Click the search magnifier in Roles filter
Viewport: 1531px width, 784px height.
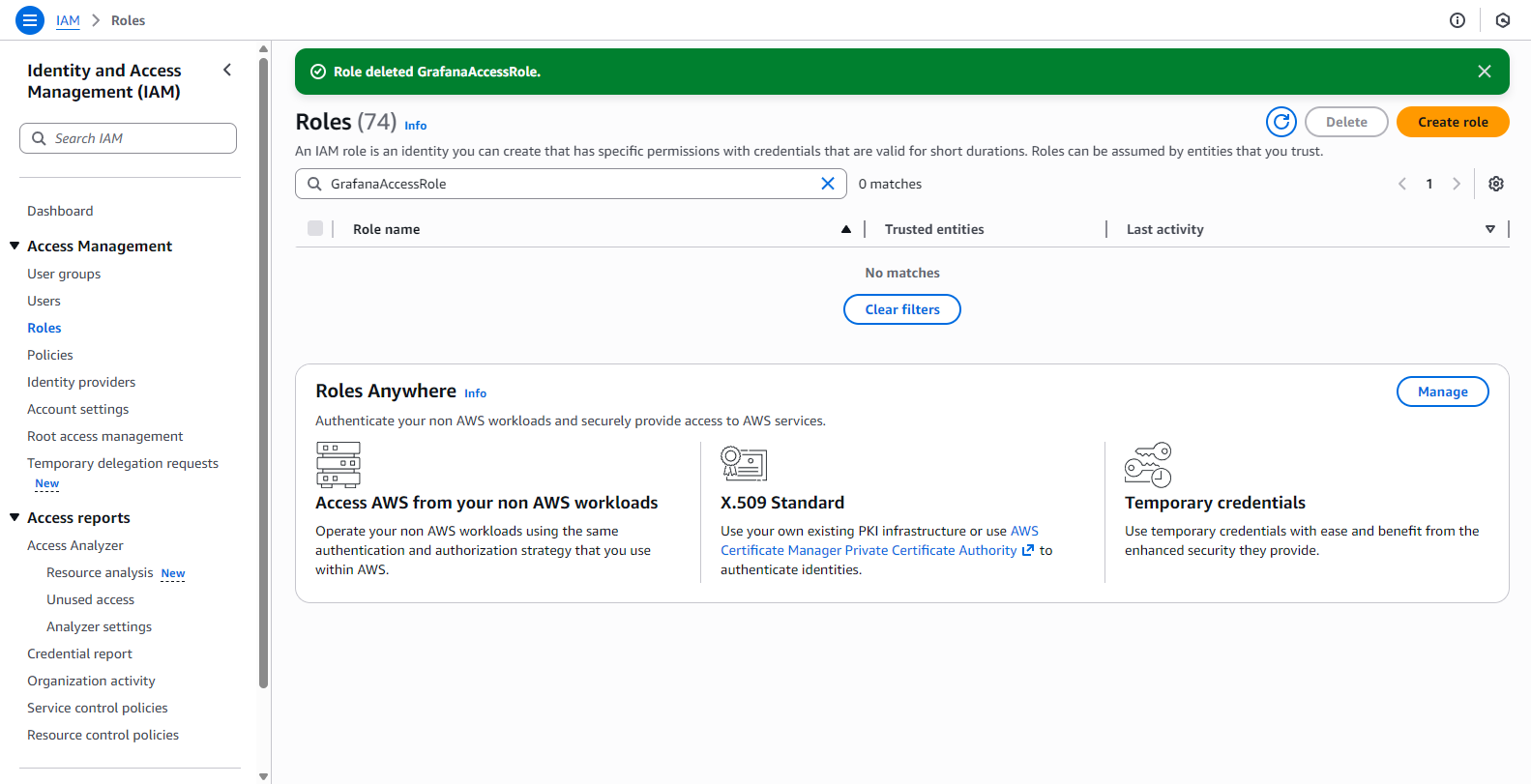point(314,184)
